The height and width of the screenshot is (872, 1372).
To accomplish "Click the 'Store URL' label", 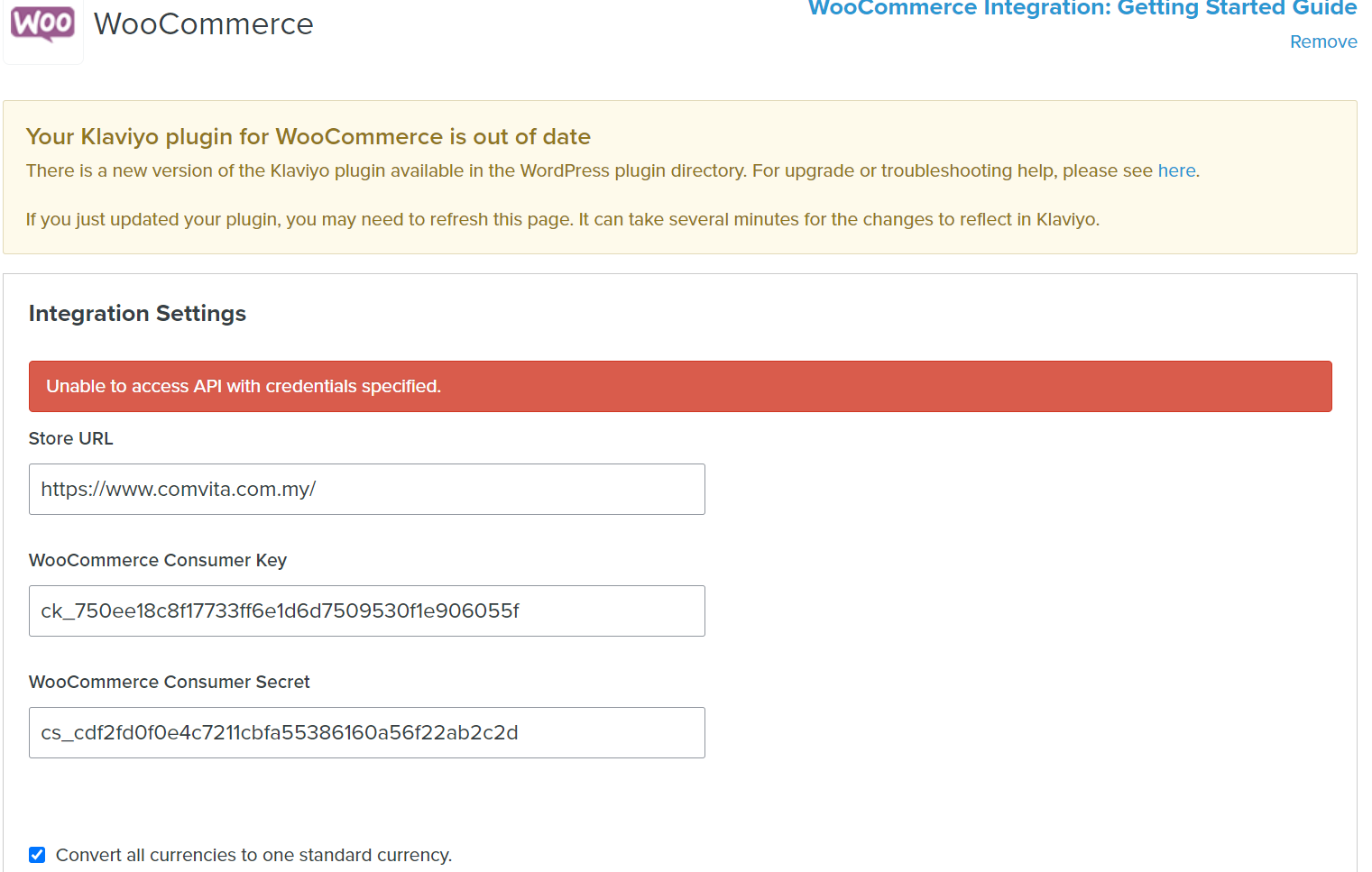I will [70, 438].
